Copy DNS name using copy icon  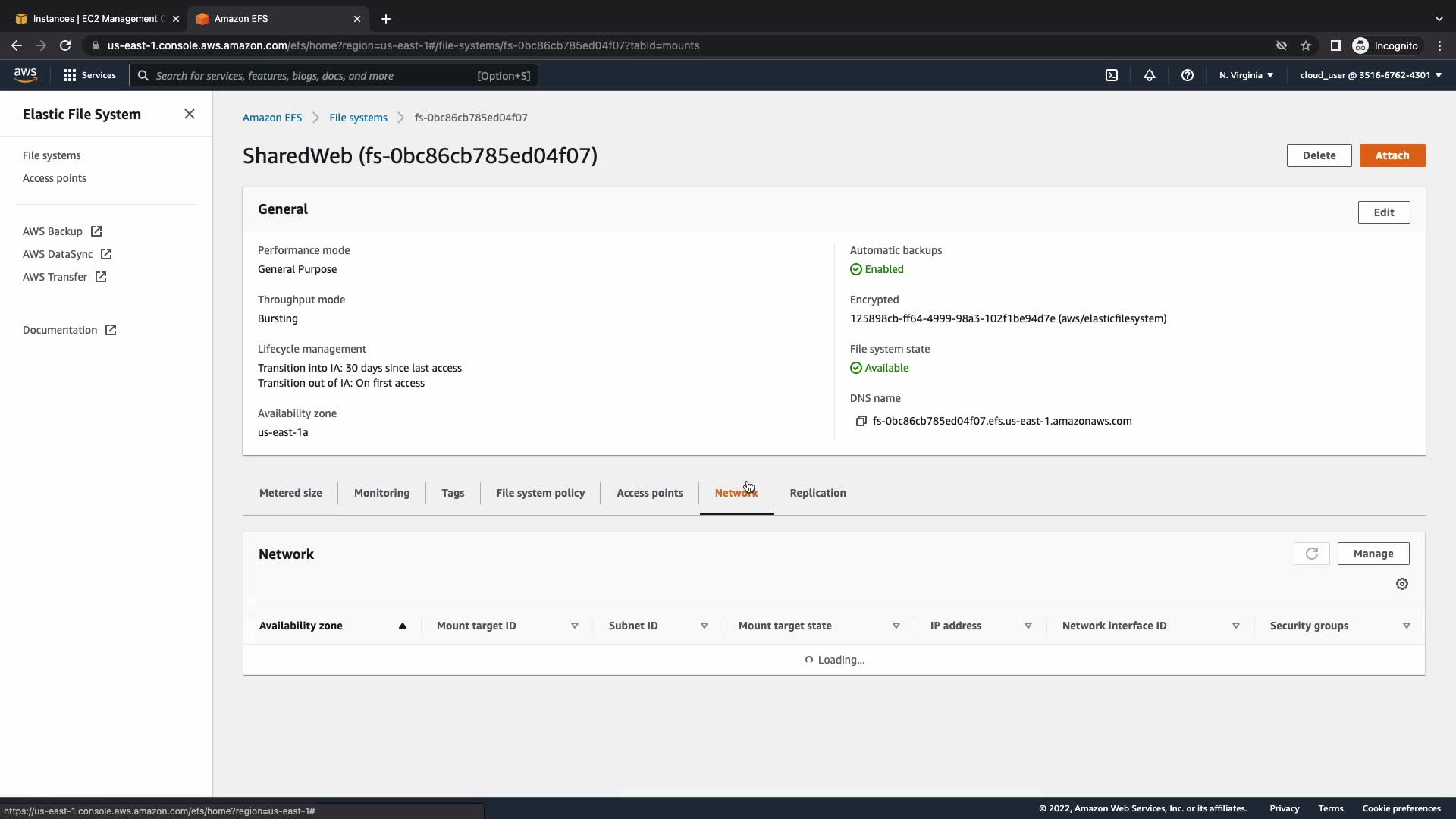tap(861, 421)
